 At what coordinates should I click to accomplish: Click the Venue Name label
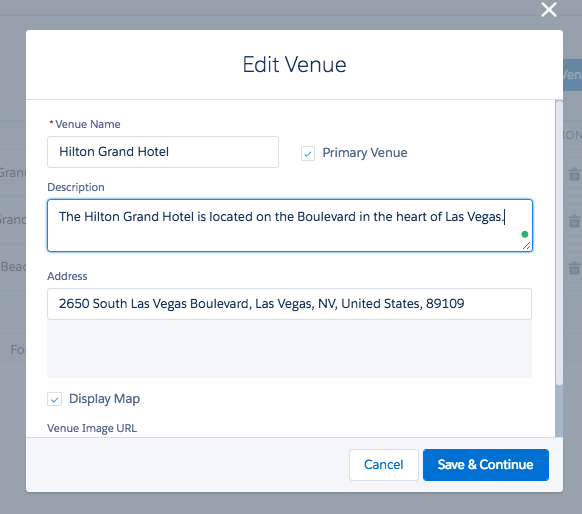point(88,124)
